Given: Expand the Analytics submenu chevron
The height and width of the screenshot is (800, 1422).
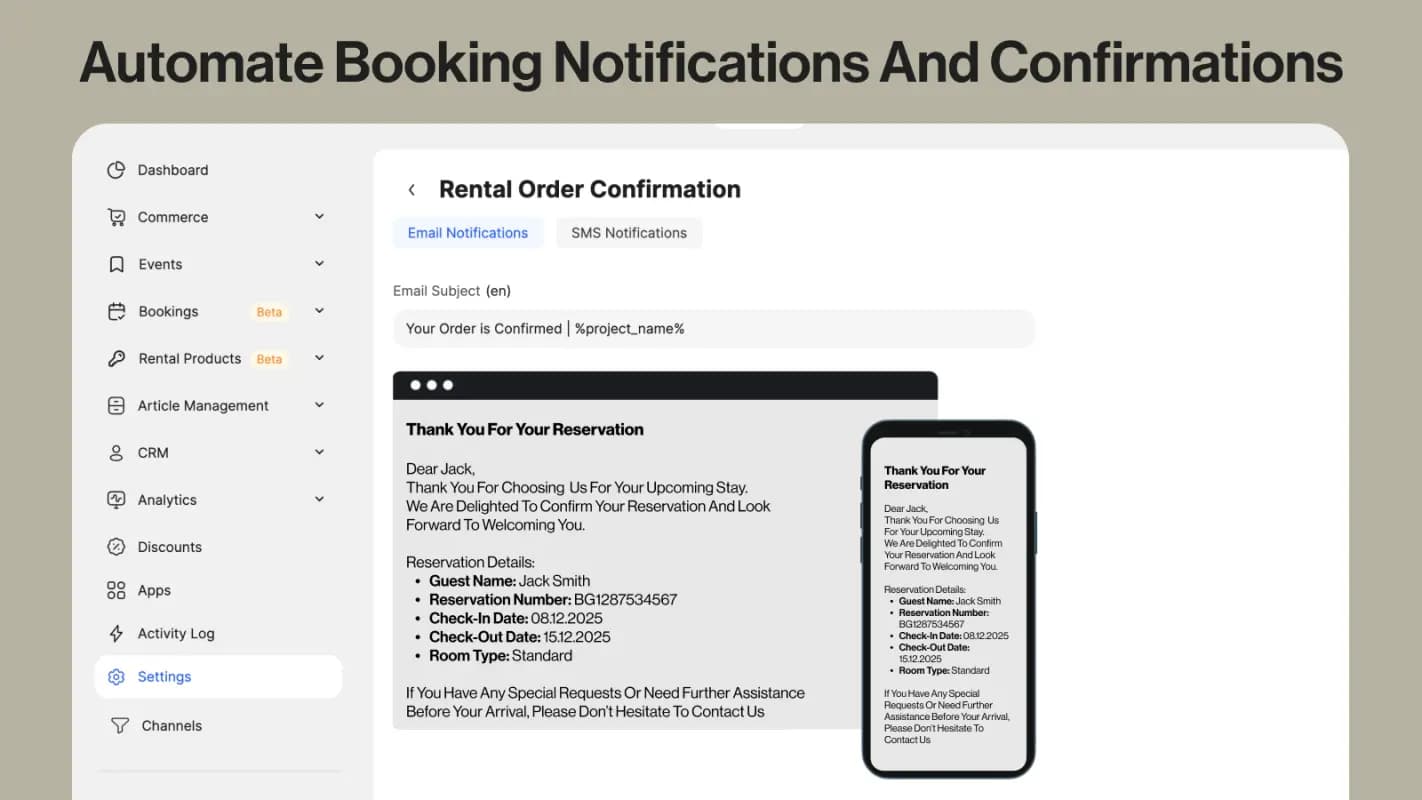Looking at the screenshot, I should coord(319,499).
